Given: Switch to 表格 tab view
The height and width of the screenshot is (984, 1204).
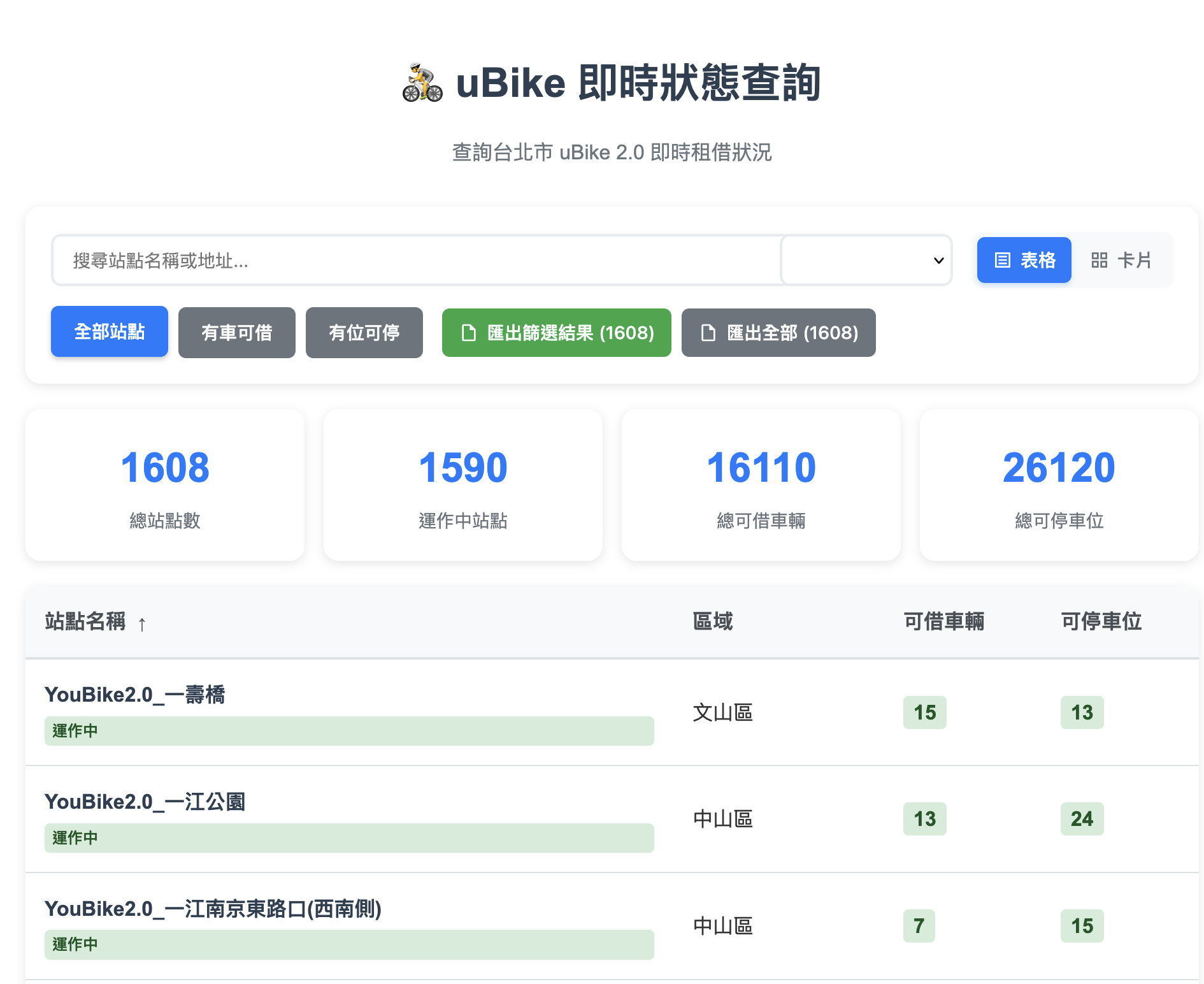Looking at the screenshot, I should tap(1024, 260).
